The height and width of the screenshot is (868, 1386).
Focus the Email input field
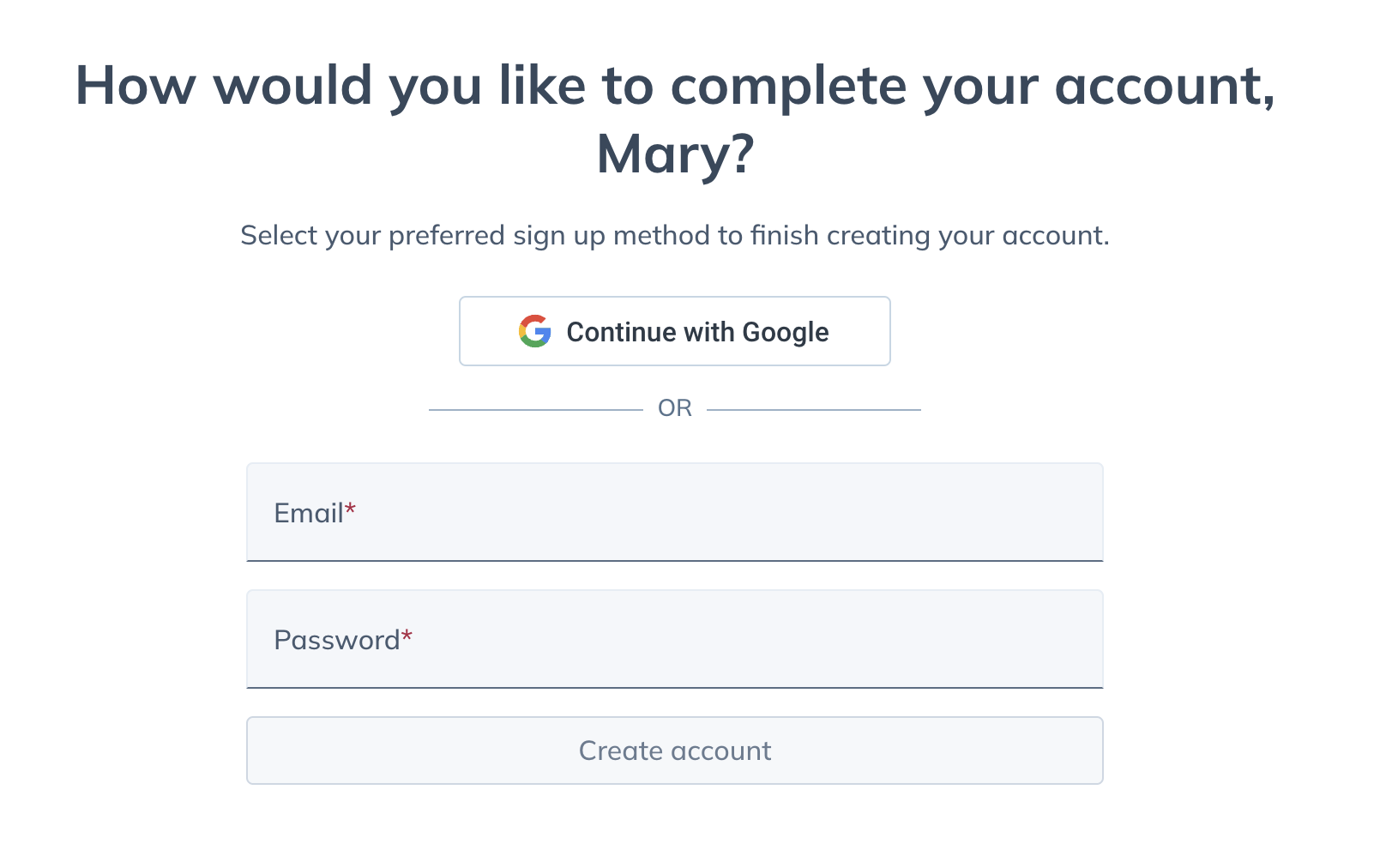(675, 512)
